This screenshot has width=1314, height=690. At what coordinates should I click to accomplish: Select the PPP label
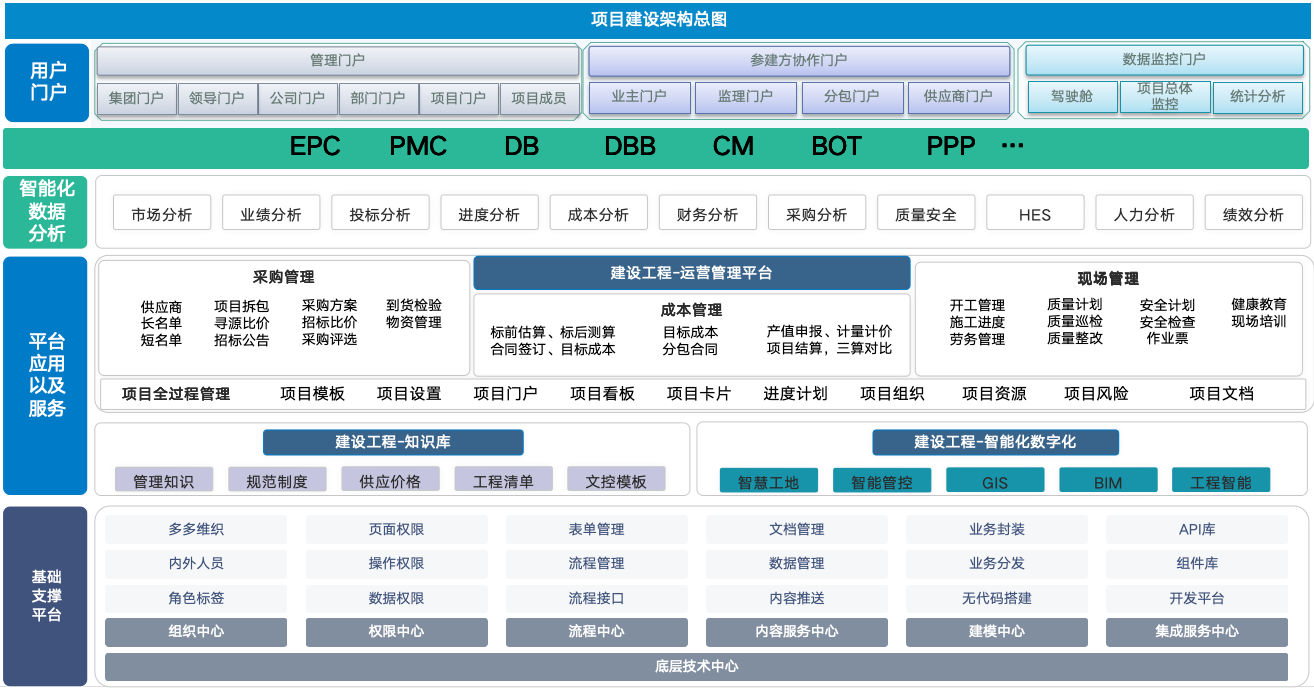tap(951, 147)
